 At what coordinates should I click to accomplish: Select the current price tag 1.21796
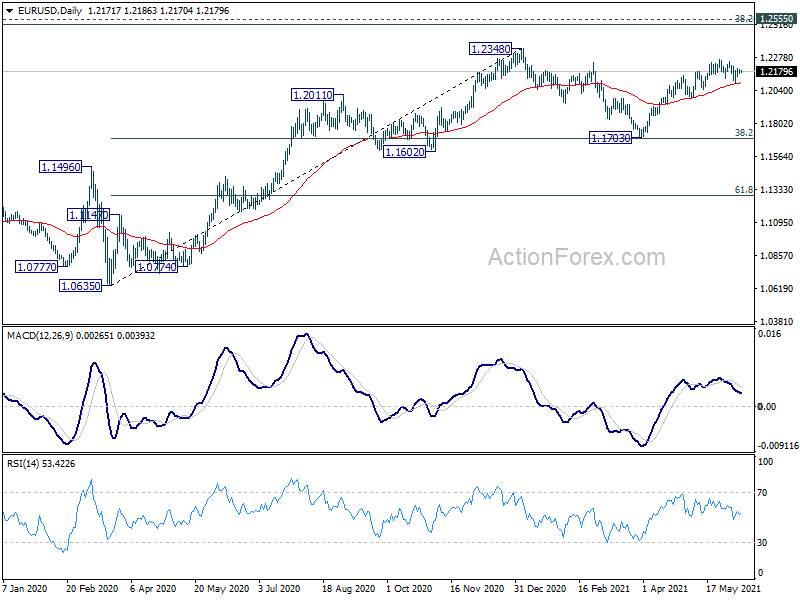(x=777, y=72)
